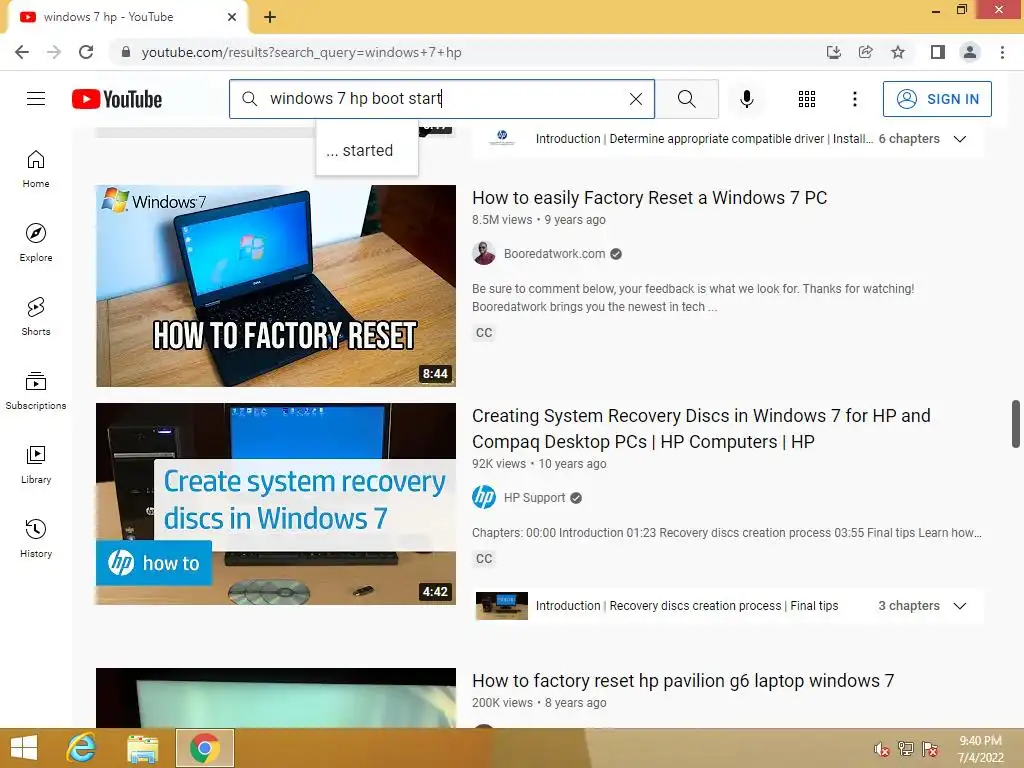Click the magnifier search button

click(686, 99)
